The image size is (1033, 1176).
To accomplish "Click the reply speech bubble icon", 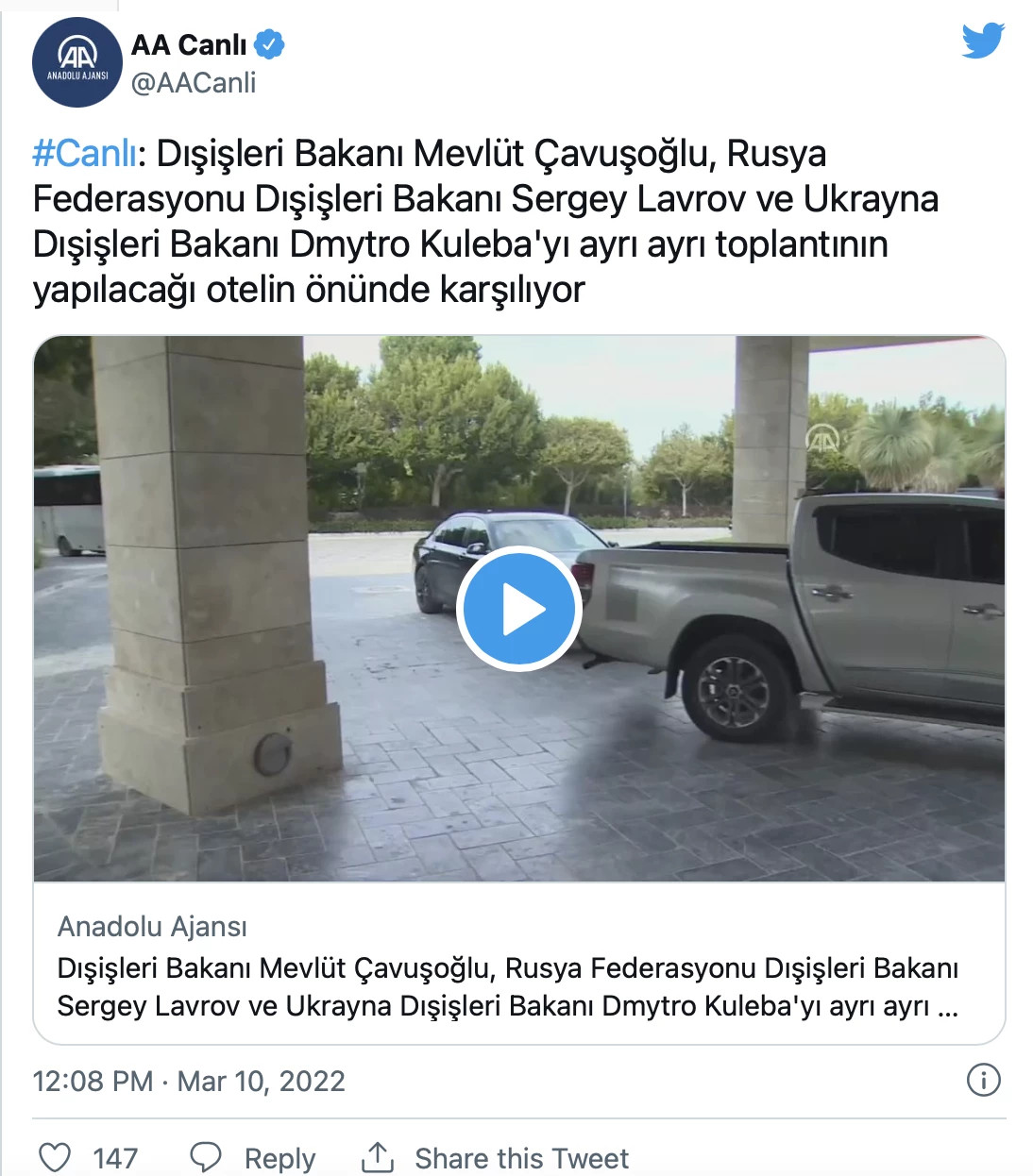I will 206,1157.
